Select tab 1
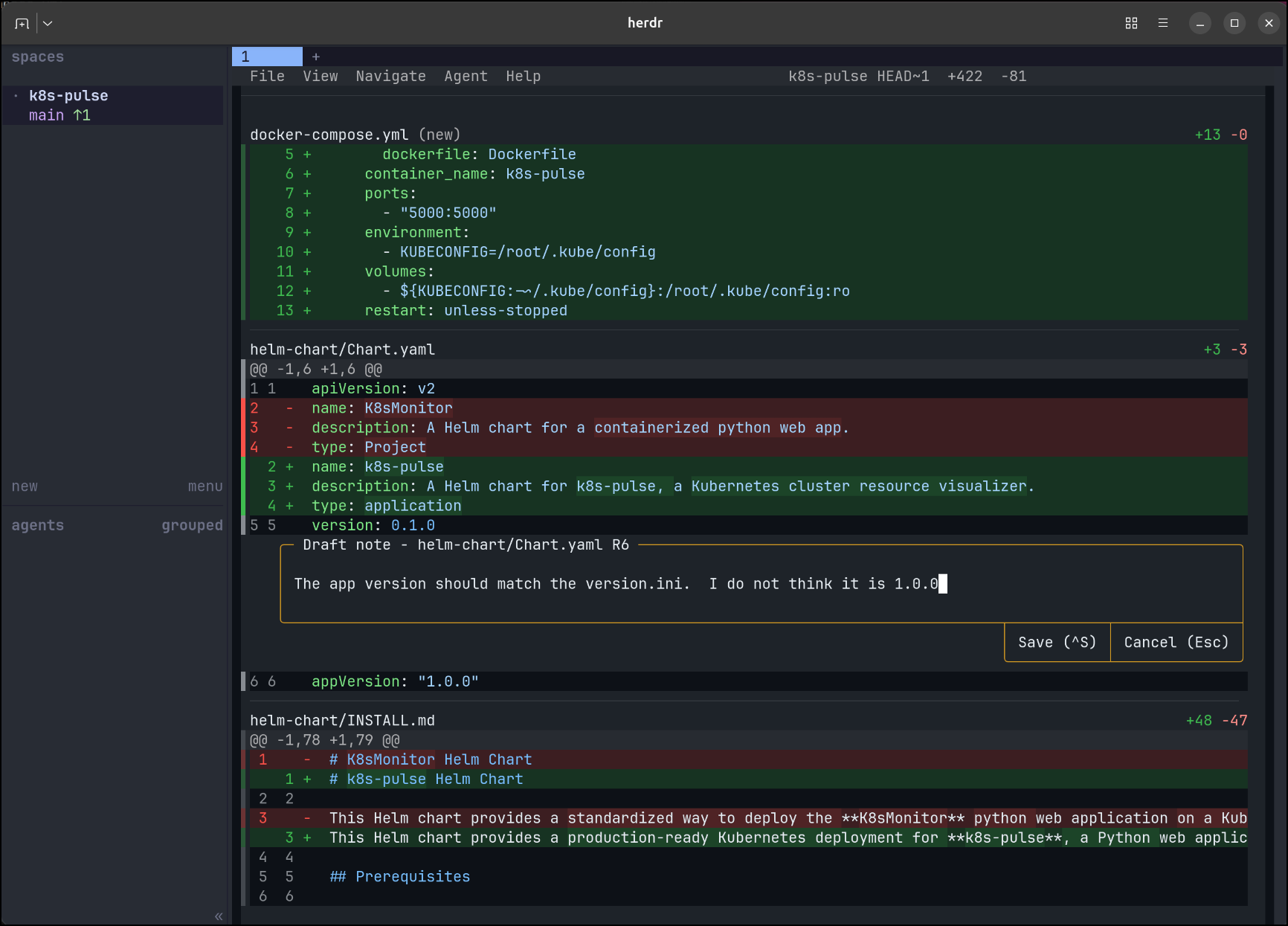Viewport: 1288px width, 926px height. point(267,57)
